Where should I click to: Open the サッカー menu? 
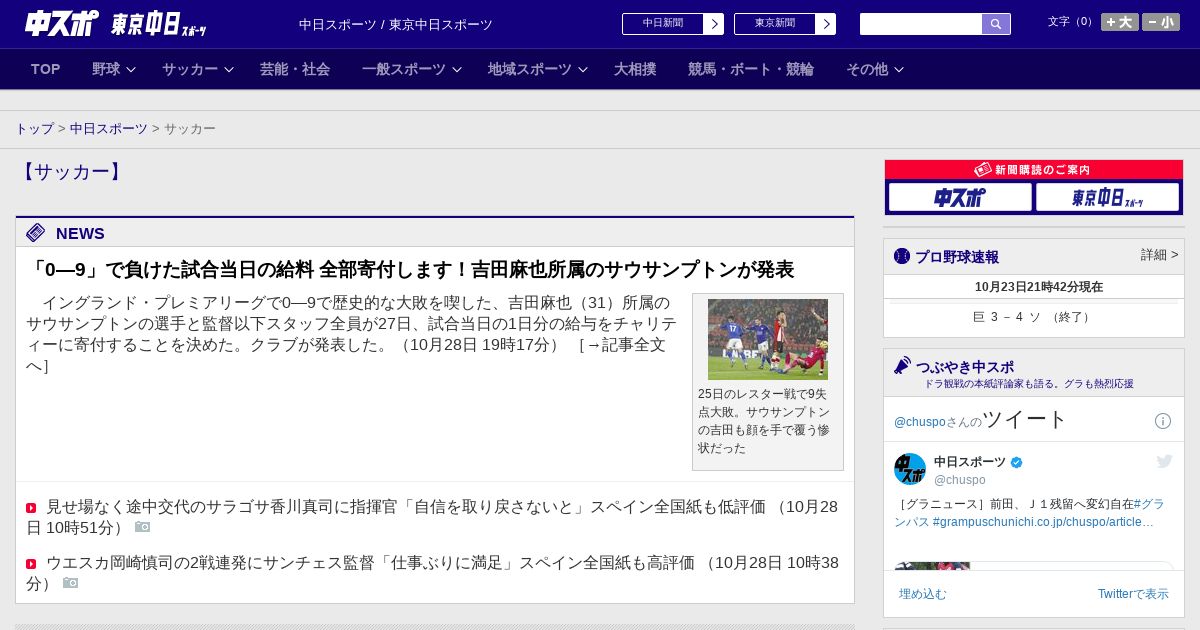click(190, 69)
